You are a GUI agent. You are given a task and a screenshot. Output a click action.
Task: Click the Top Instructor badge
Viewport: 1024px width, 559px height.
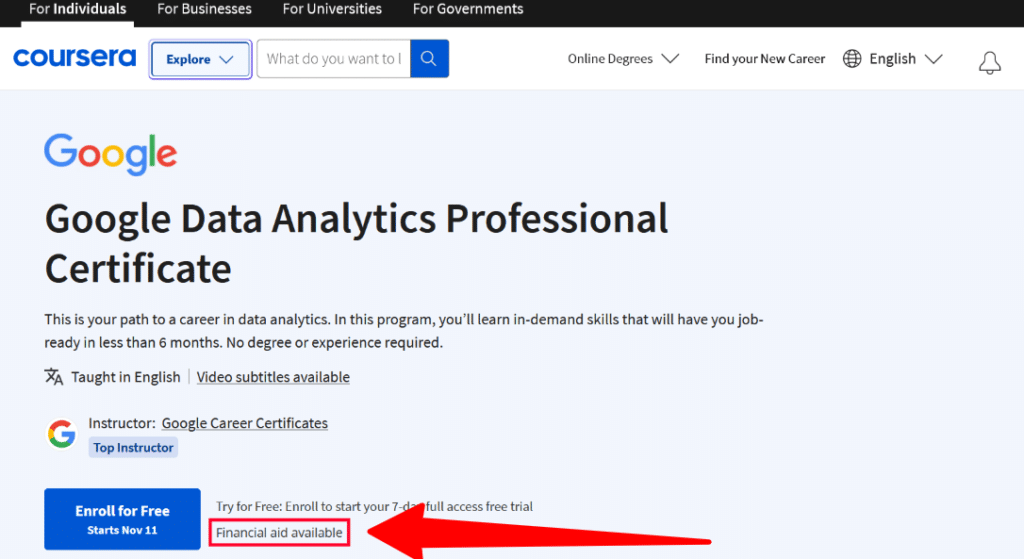point(133,447)
